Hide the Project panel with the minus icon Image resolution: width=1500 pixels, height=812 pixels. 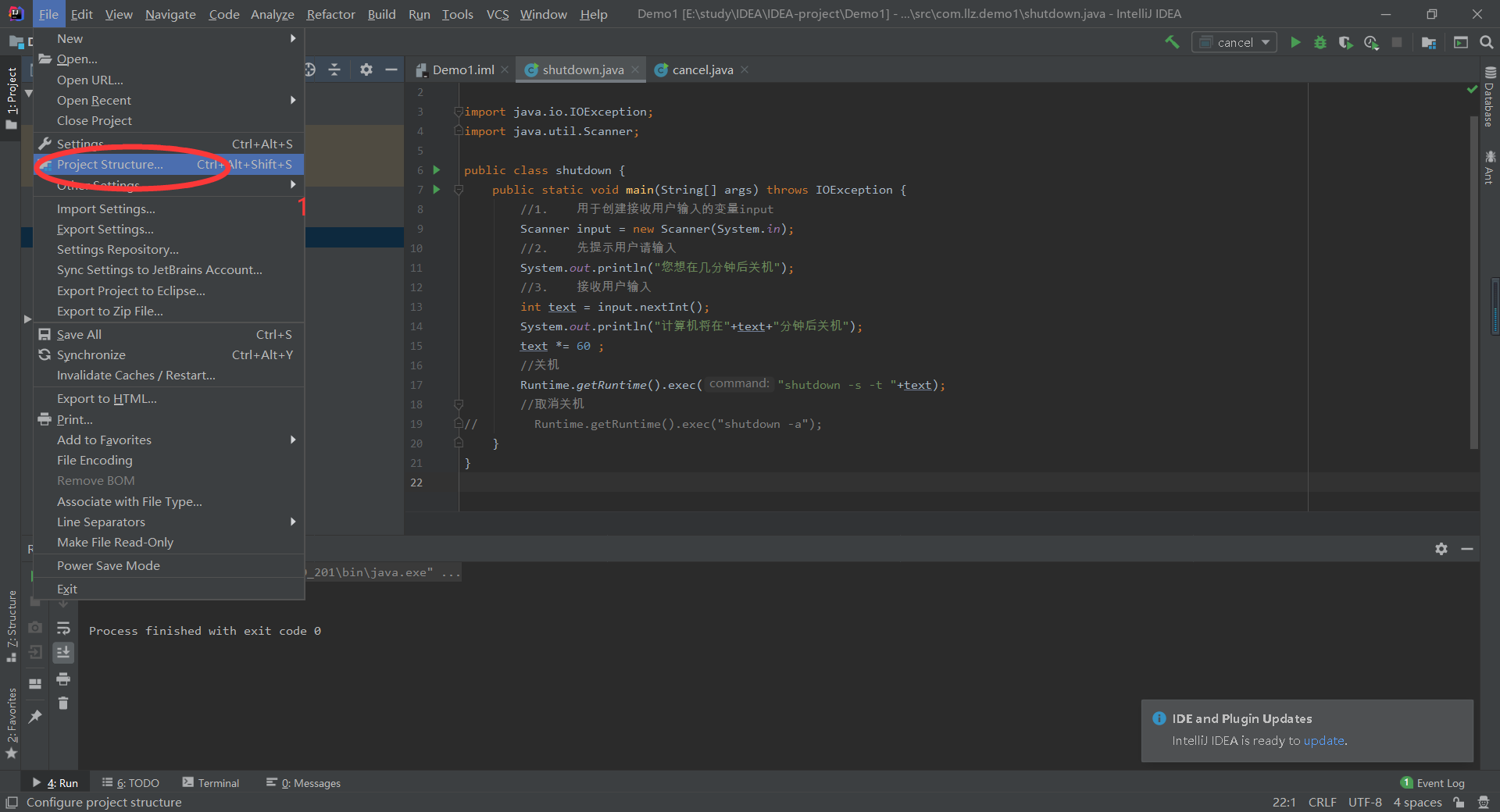click(391, 69)
